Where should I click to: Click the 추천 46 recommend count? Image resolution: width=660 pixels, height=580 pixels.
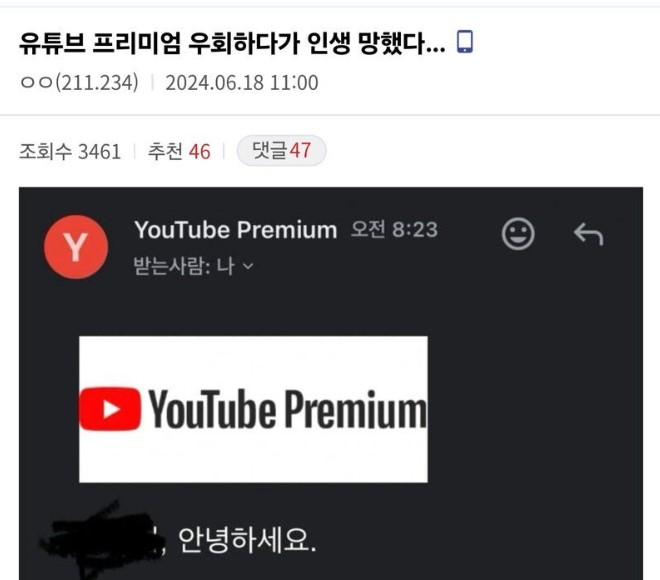point(179,152)
